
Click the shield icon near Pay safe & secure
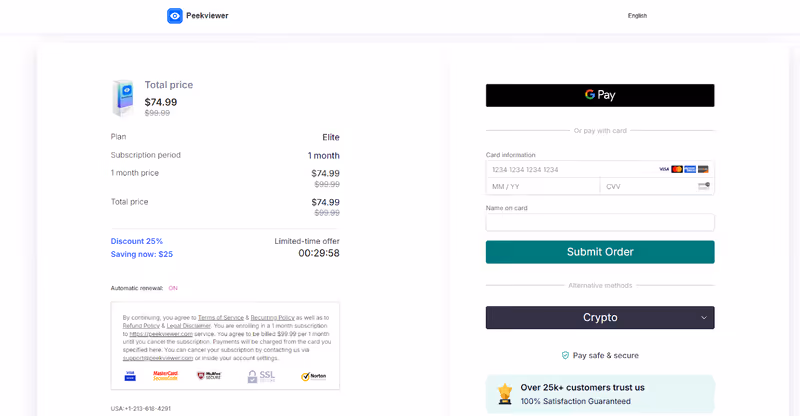565,355
